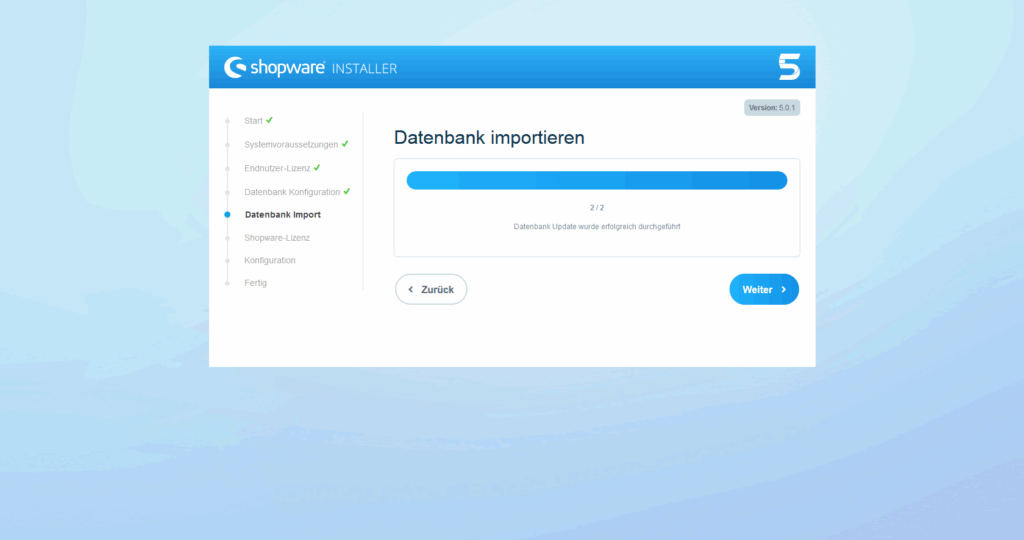Click the Version 5.0.1 badge

tap(771, 108)
